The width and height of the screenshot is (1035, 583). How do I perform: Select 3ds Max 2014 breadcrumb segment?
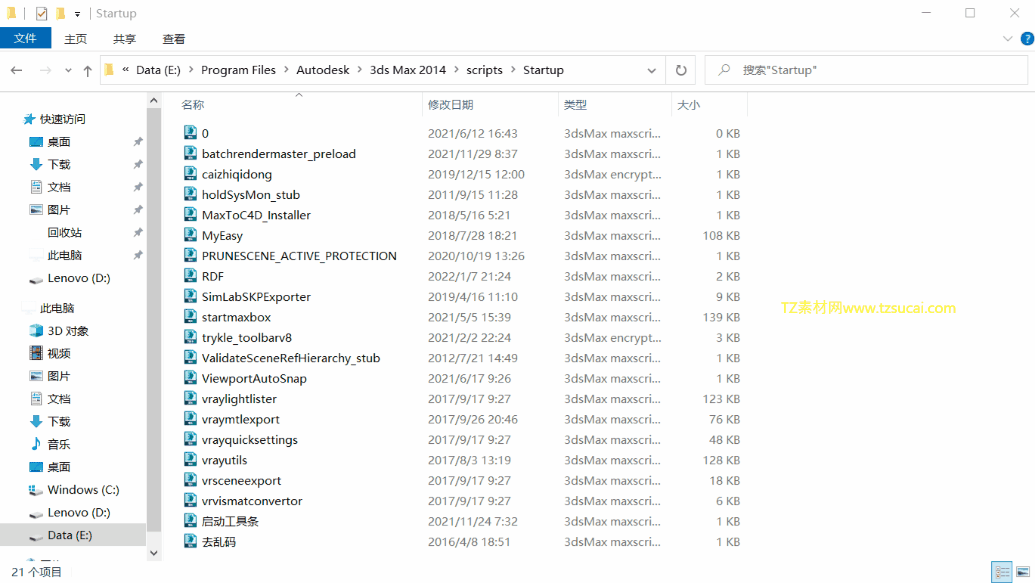click(407, 70)
